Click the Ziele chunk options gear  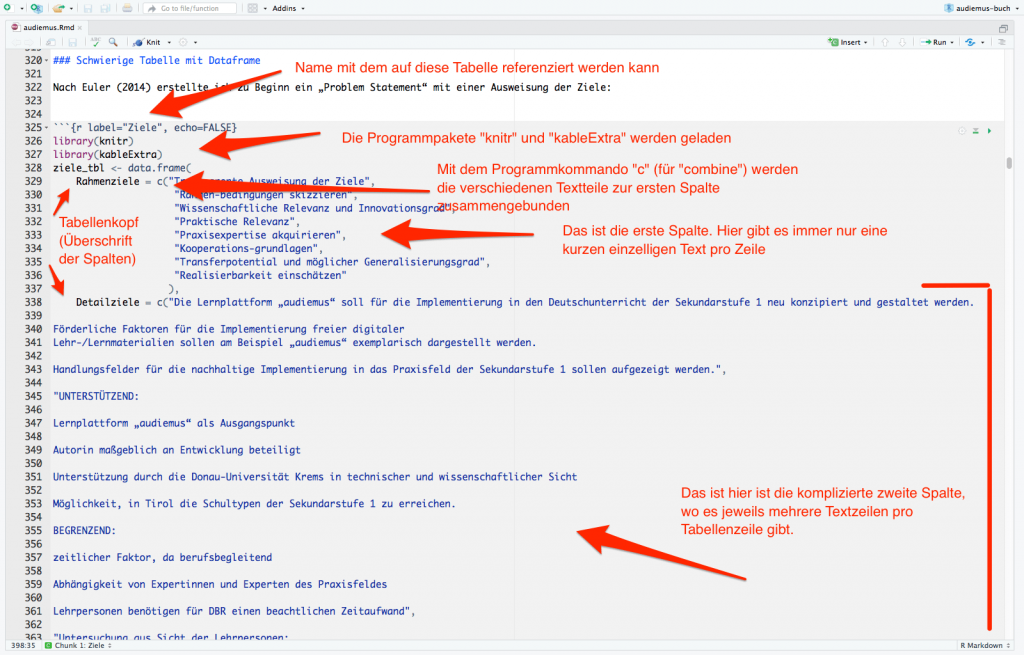click(962, 131)
